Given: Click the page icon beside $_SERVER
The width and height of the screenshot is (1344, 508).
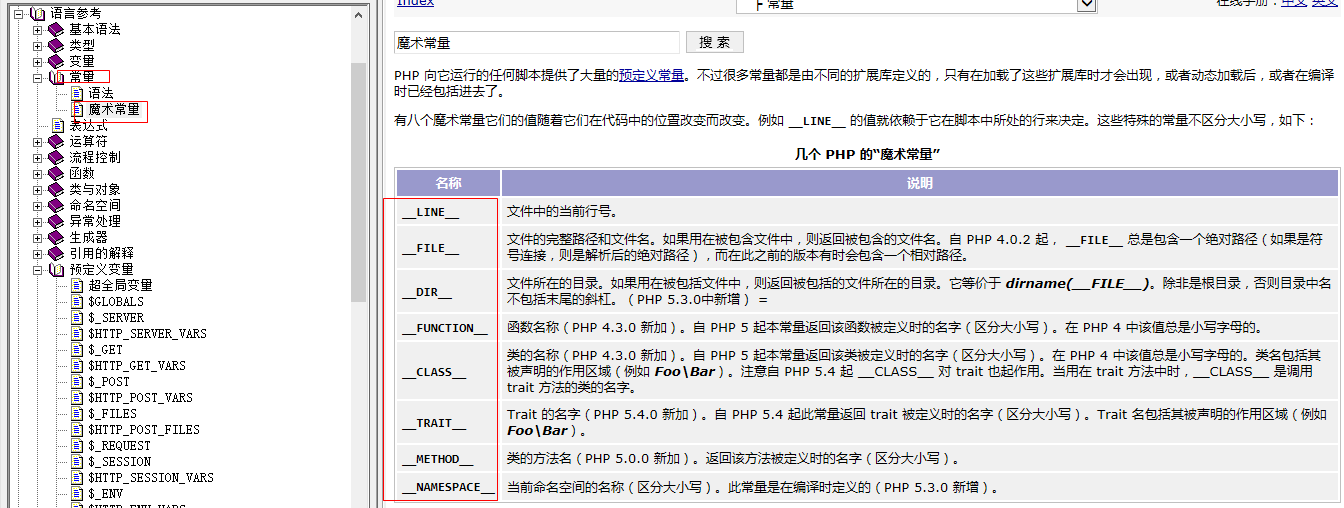Looking at the screenshot, I should [x=77, y=318].
